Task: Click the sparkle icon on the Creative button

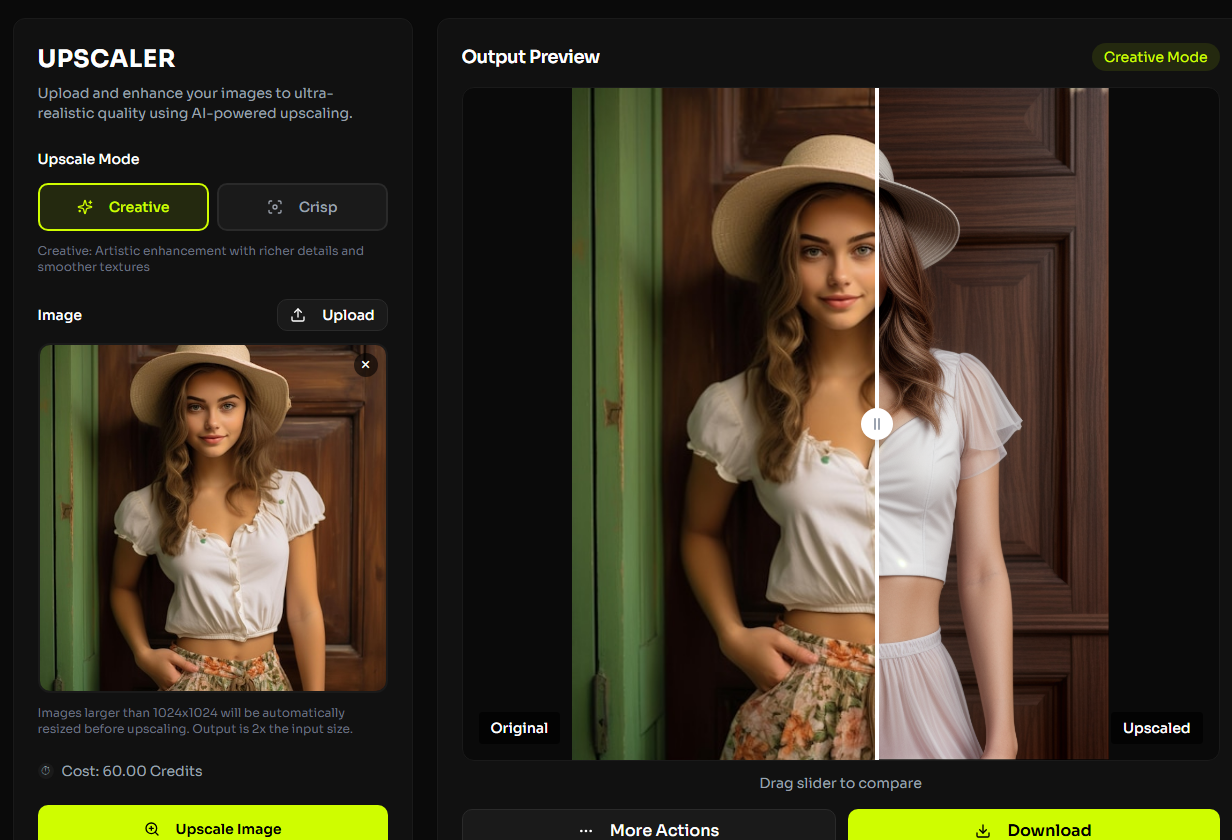Action: (85, 207)
